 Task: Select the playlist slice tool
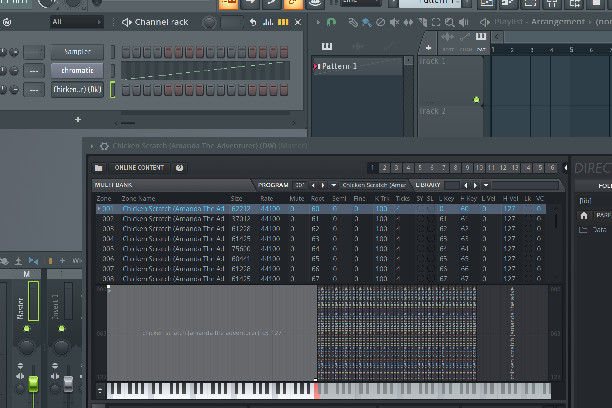point(422,22)
